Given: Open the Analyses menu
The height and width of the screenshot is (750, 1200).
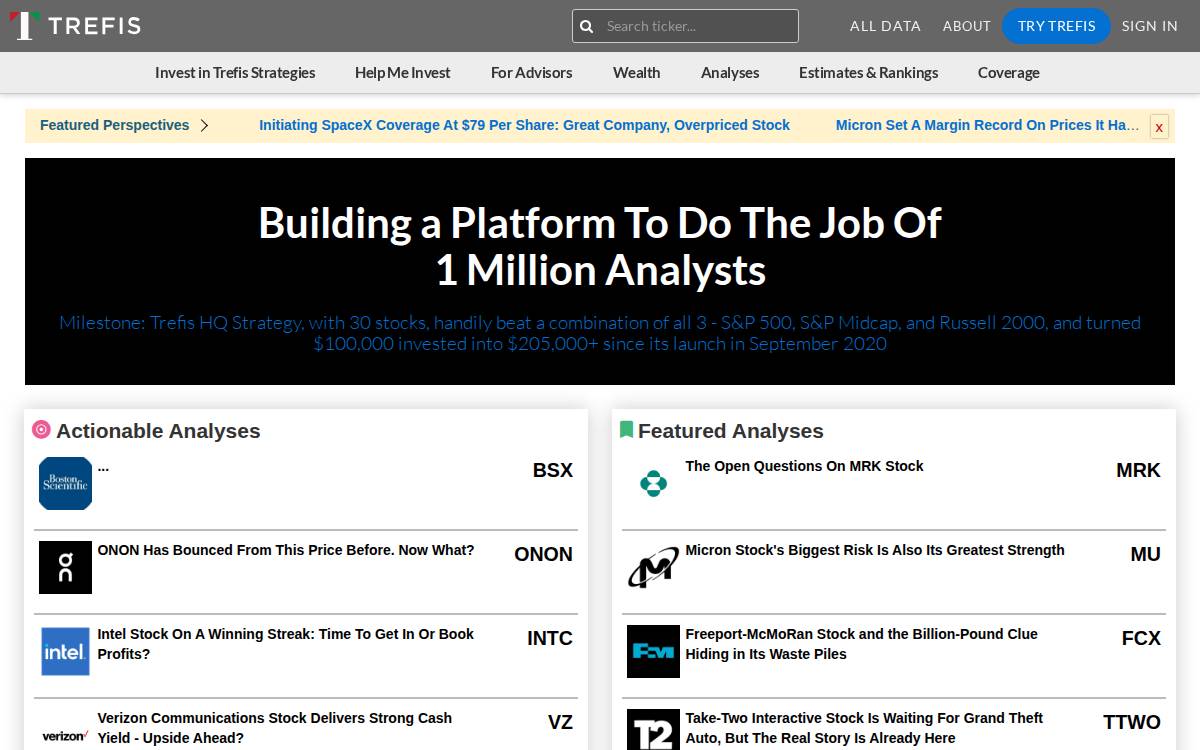Looking at the screenshot, I should coord(730,73).
